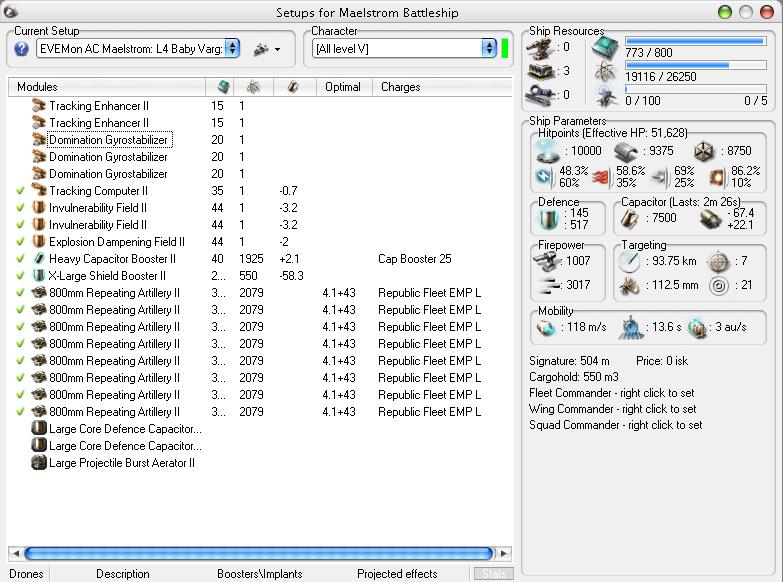Toggle the Explosion Dampening Field II checkmark
Viewport: 783px width, 582px height.
click(20, 242)
